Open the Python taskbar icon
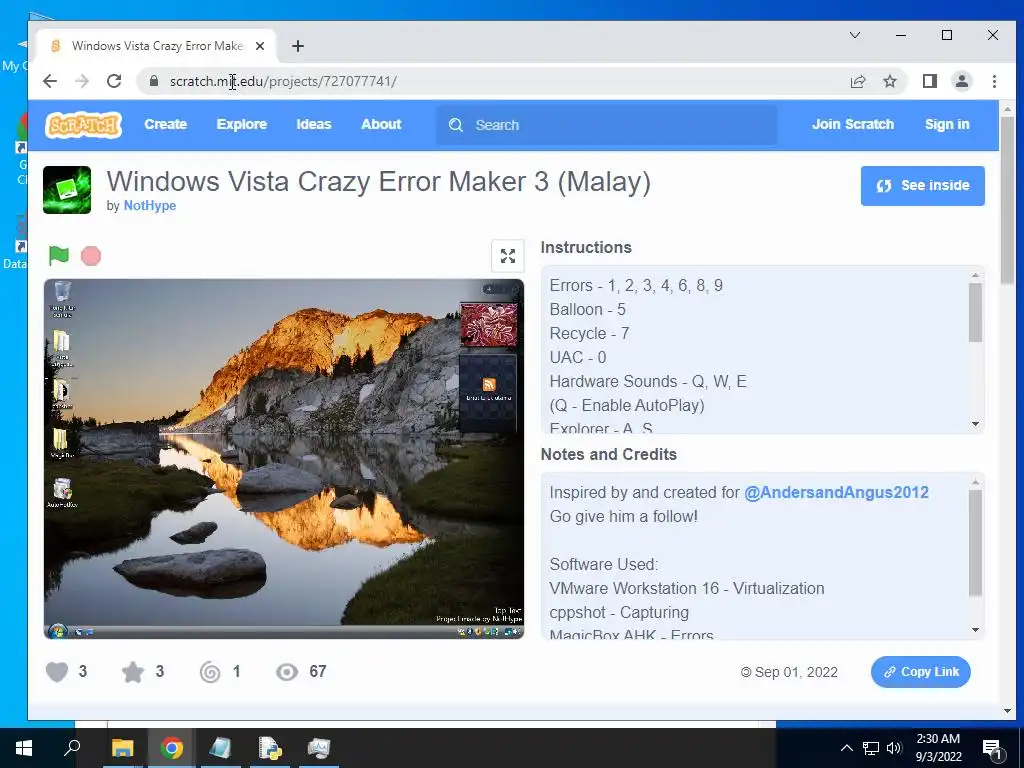Screen dimensions: 1024x768 point(270,748)
